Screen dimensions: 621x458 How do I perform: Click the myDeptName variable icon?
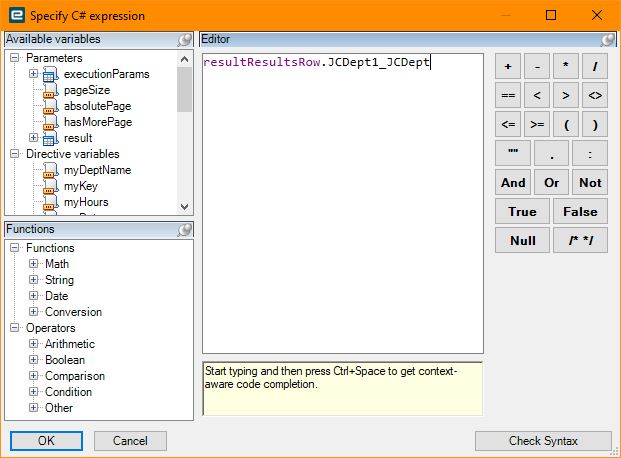pyautogui.click(x=50, y=170)
